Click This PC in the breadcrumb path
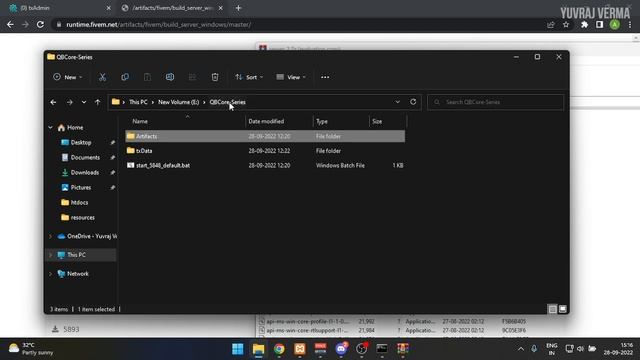The width and height of the screenshot is (640, 360). pyautogui.click(x=138, y=102)
